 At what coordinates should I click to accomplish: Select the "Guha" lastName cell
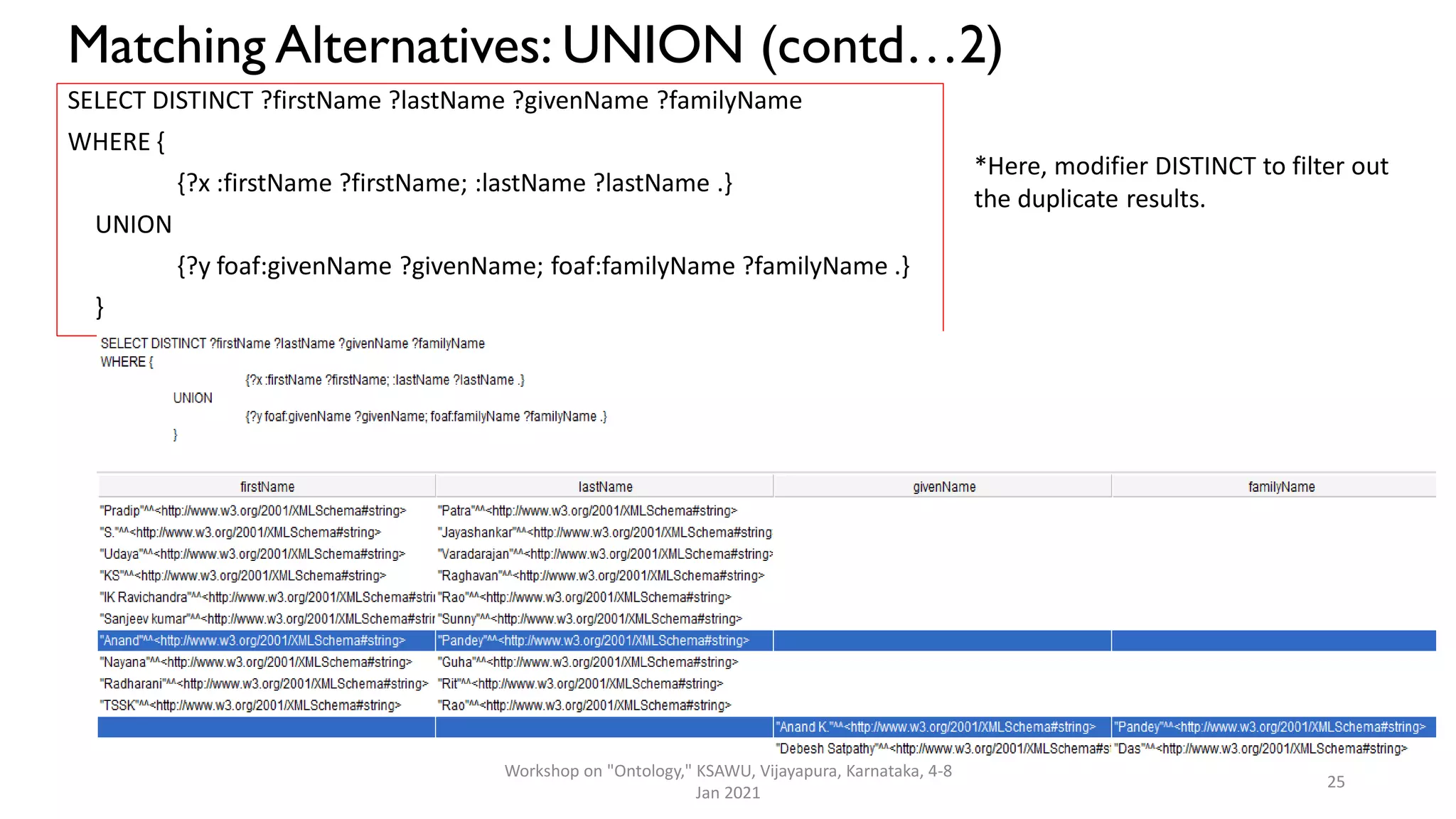pyautogui.click(x=604, y=662)
